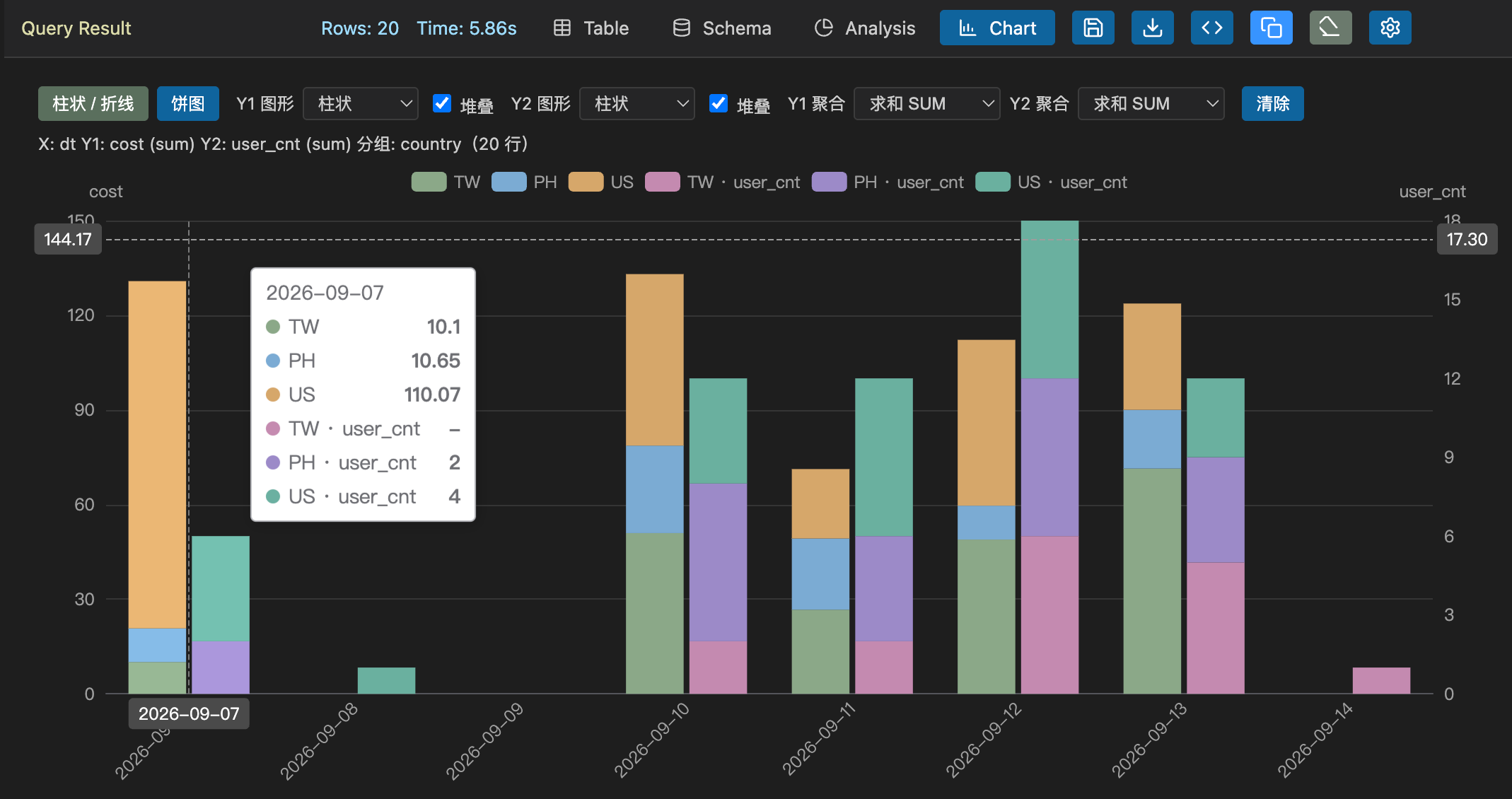Open the Y1 图形 dropdown
Screen dimensions: 1512x799
tap(361, 104)
